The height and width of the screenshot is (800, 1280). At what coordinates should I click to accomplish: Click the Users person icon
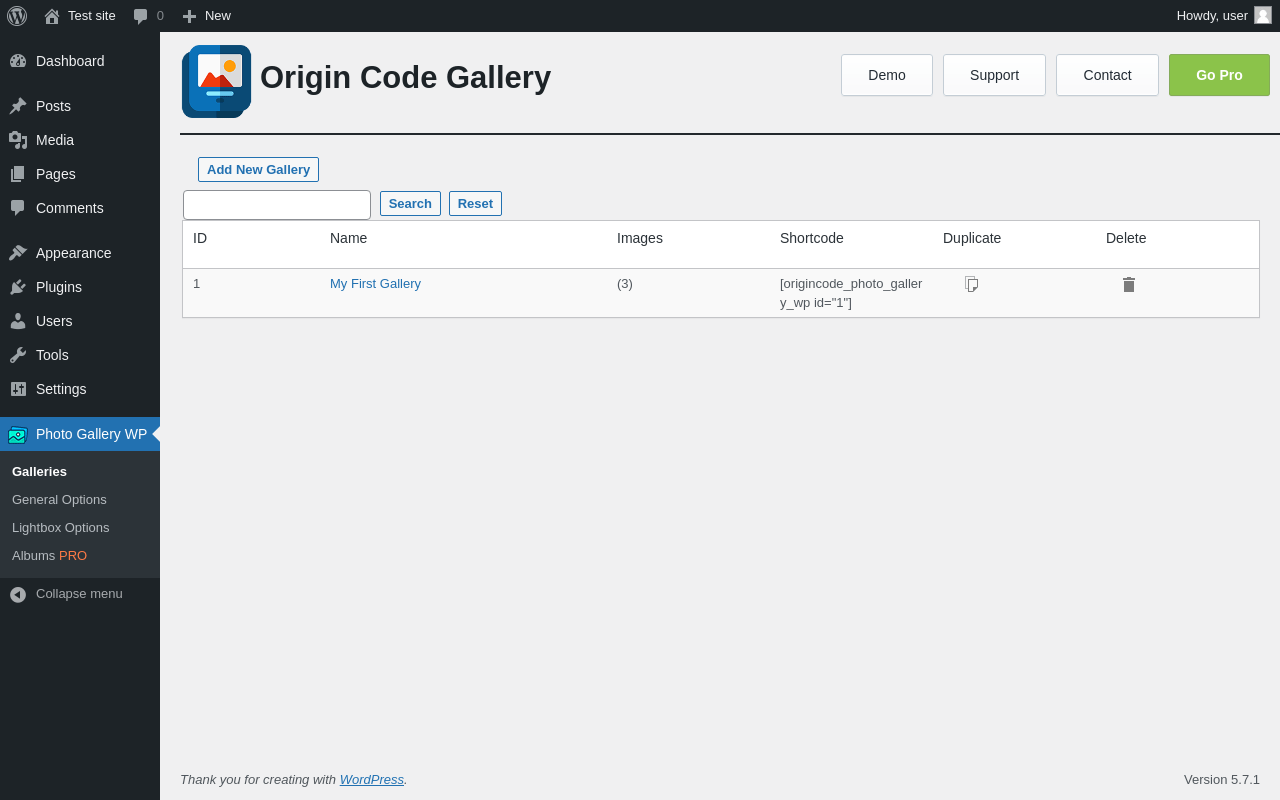(18, 321)
